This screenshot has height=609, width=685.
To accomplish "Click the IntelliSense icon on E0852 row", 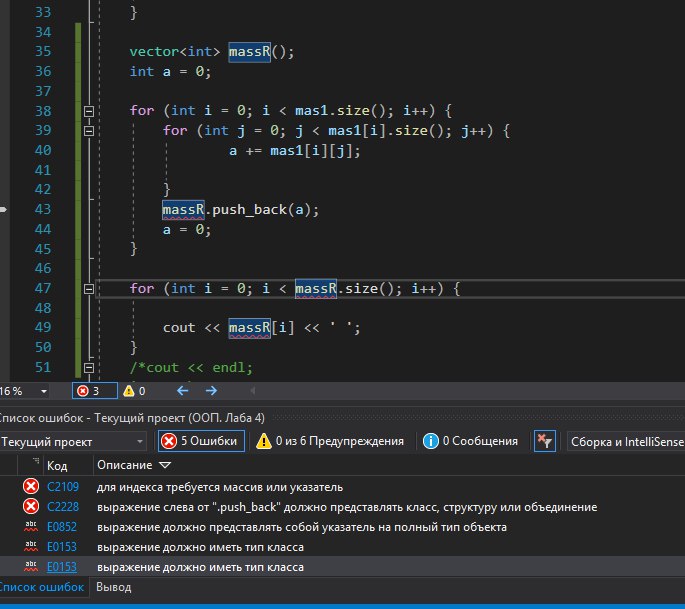I will coord(31,527).
